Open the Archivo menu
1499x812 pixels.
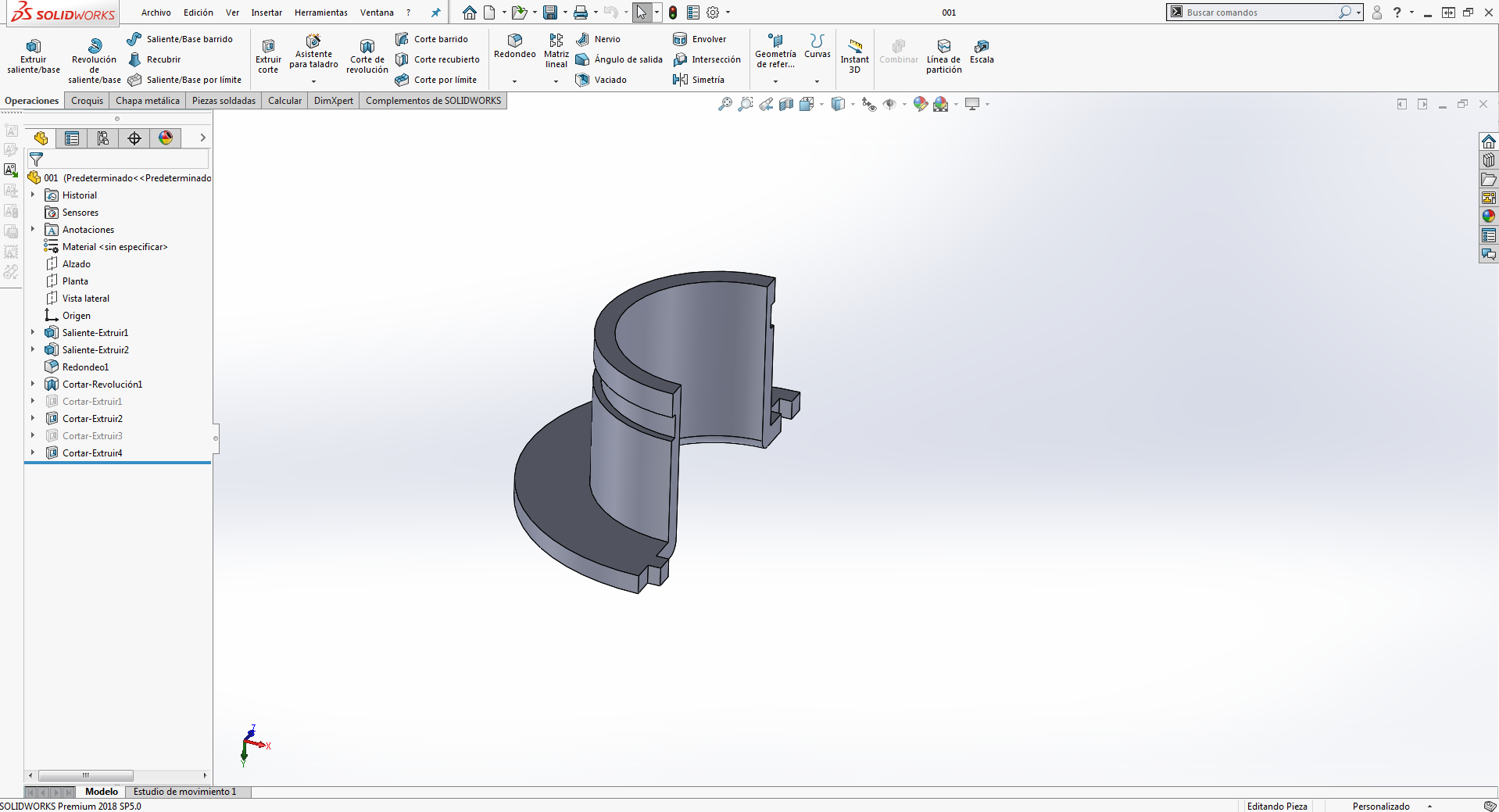pos(156,13)
